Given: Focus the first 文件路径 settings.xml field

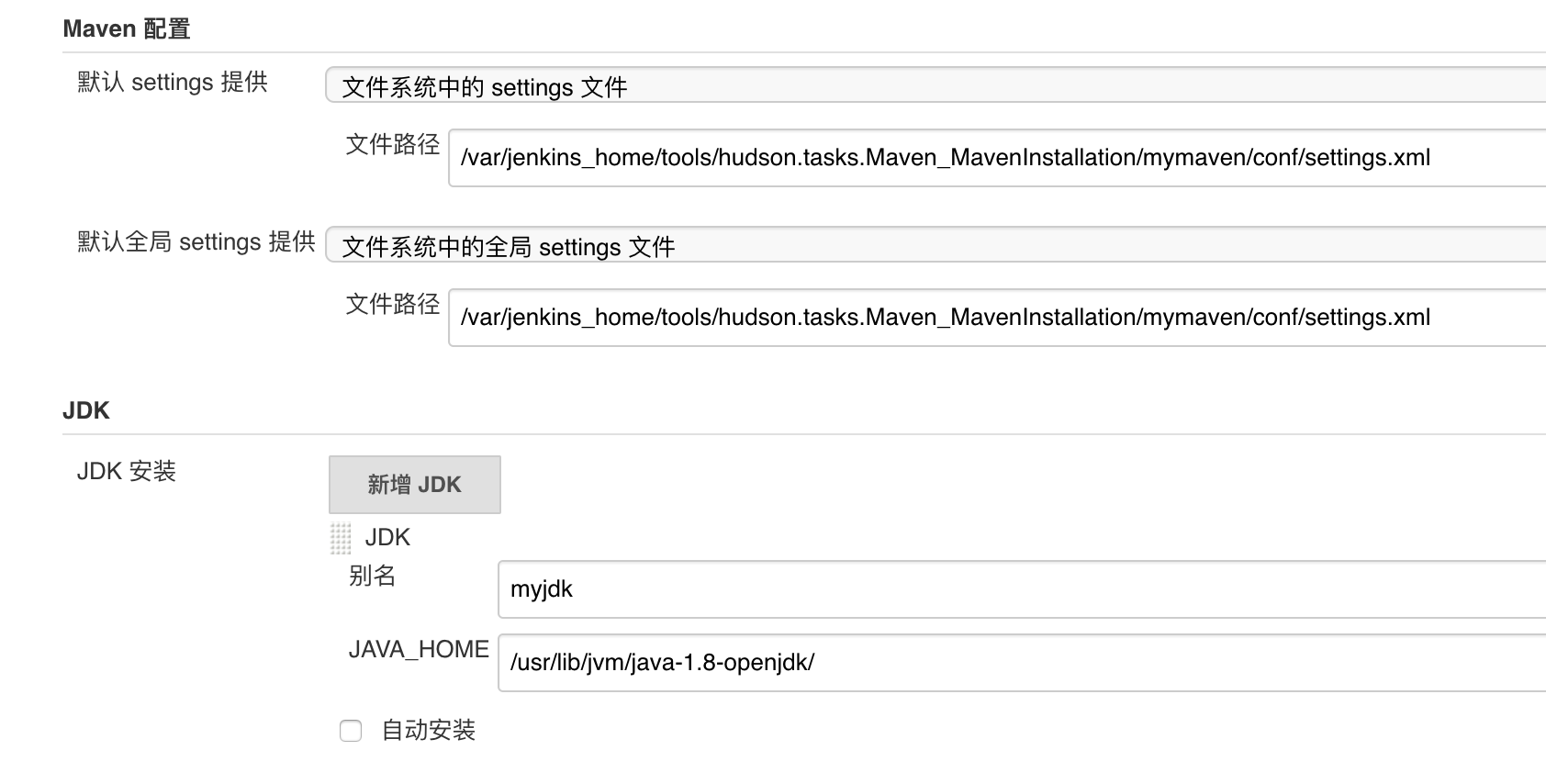Looking at the screenshot, I should coord(997,158).
